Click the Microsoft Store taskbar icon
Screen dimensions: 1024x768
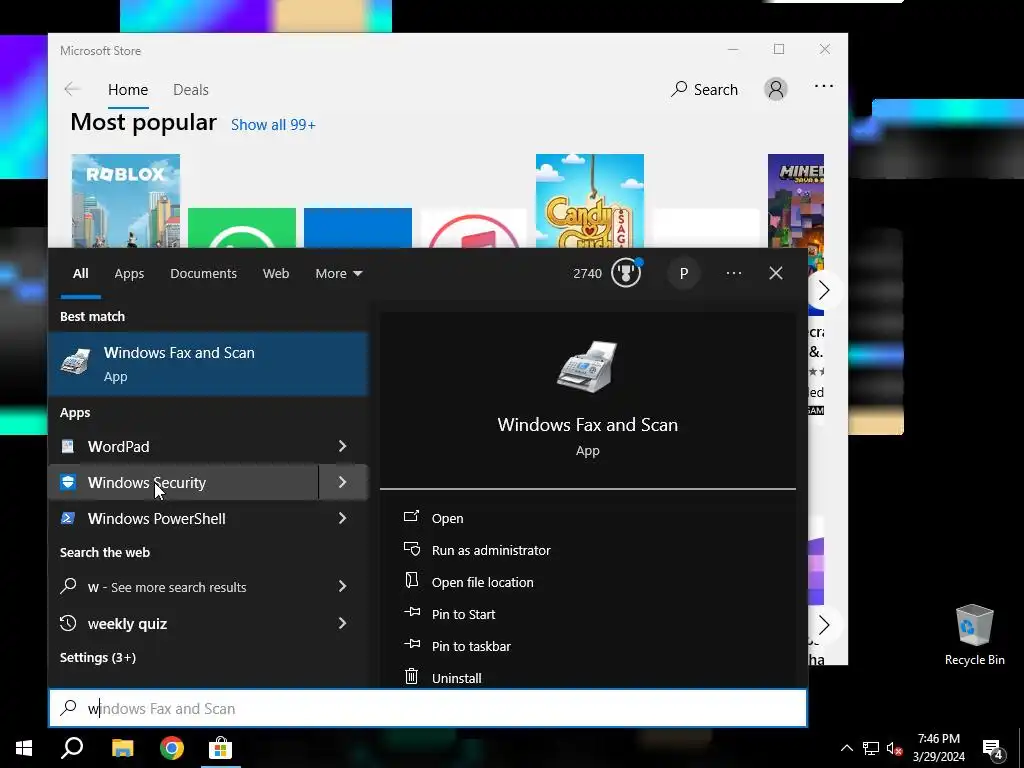[x=221, y=748]
